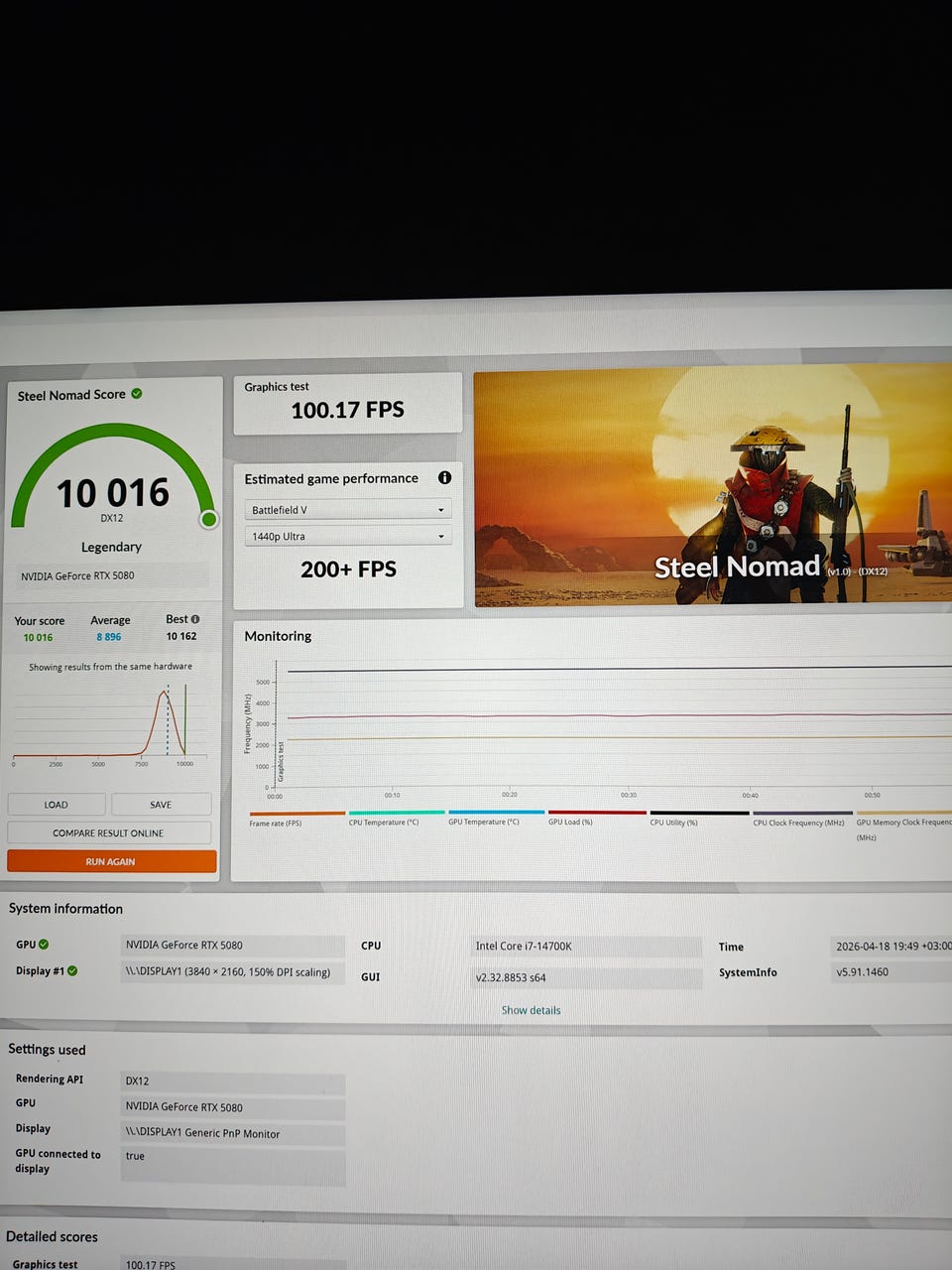Toggle the CPU Temperature (°C) legend item
This screenshot has height=1270, width=952.
tap(395, 819)
